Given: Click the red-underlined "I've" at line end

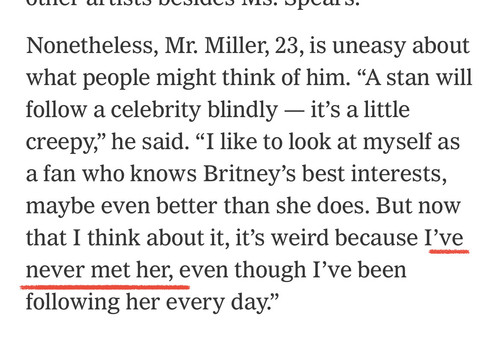Looking at the screenshot, I should (444, 238).
